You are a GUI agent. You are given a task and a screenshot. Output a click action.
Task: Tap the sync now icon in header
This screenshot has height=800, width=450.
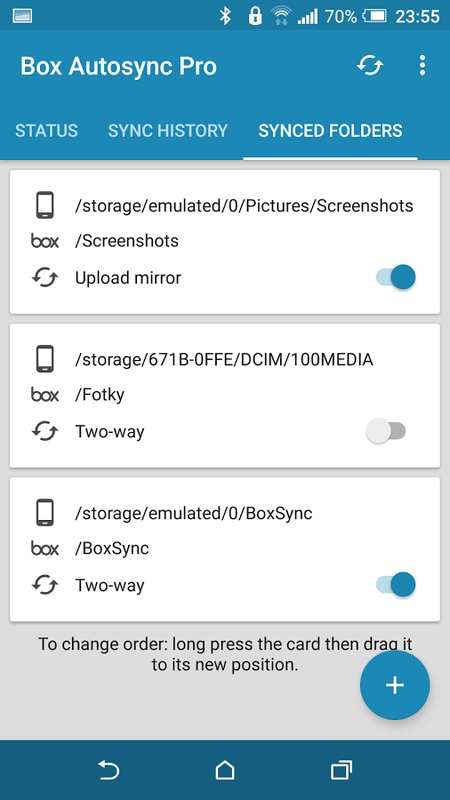(370, 66)
